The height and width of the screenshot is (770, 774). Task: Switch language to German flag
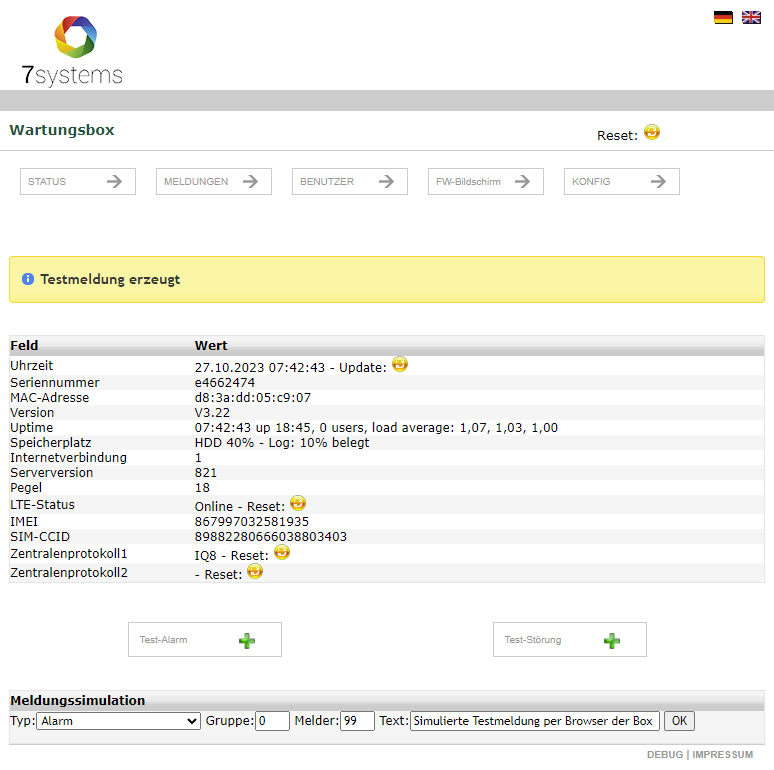coord(723,18)
